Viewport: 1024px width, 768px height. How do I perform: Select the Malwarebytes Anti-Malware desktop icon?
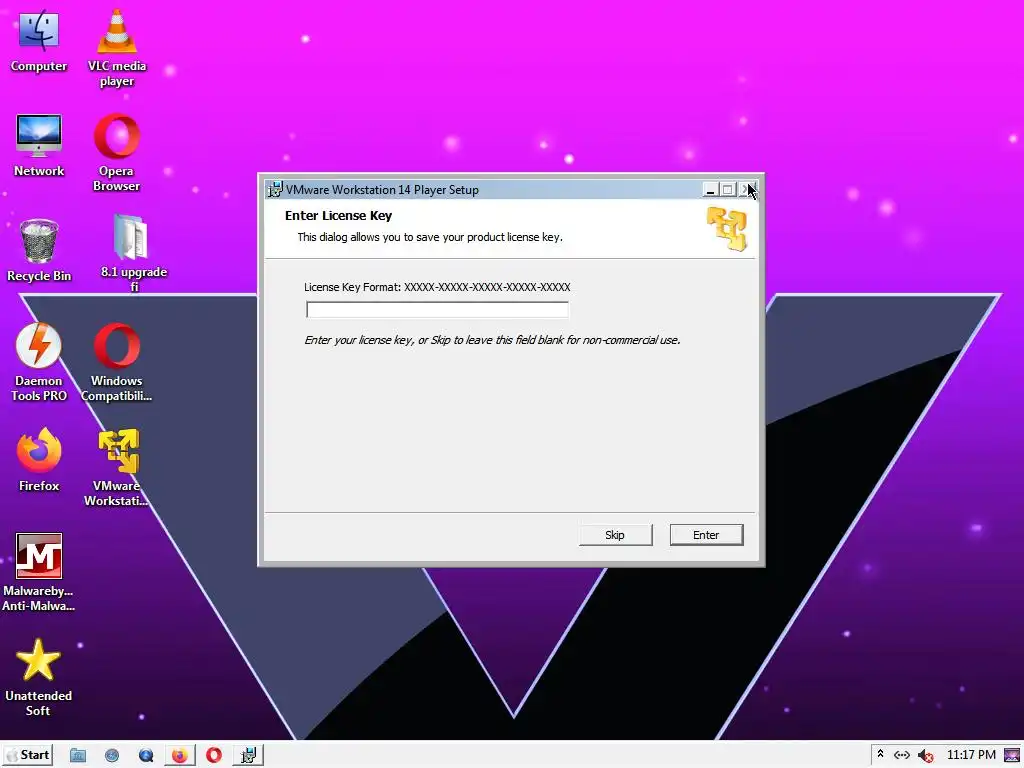[x=39, y=572]
